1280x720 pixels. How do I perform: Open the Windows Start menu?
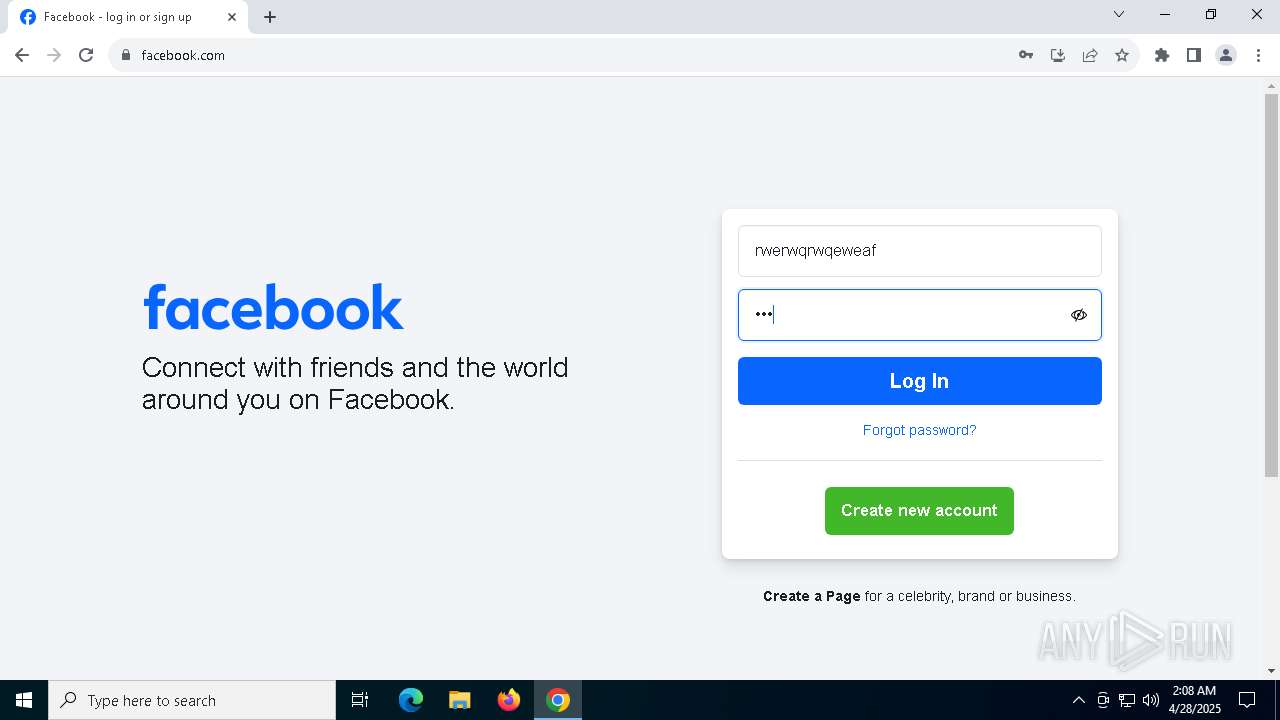click(24, 700)
